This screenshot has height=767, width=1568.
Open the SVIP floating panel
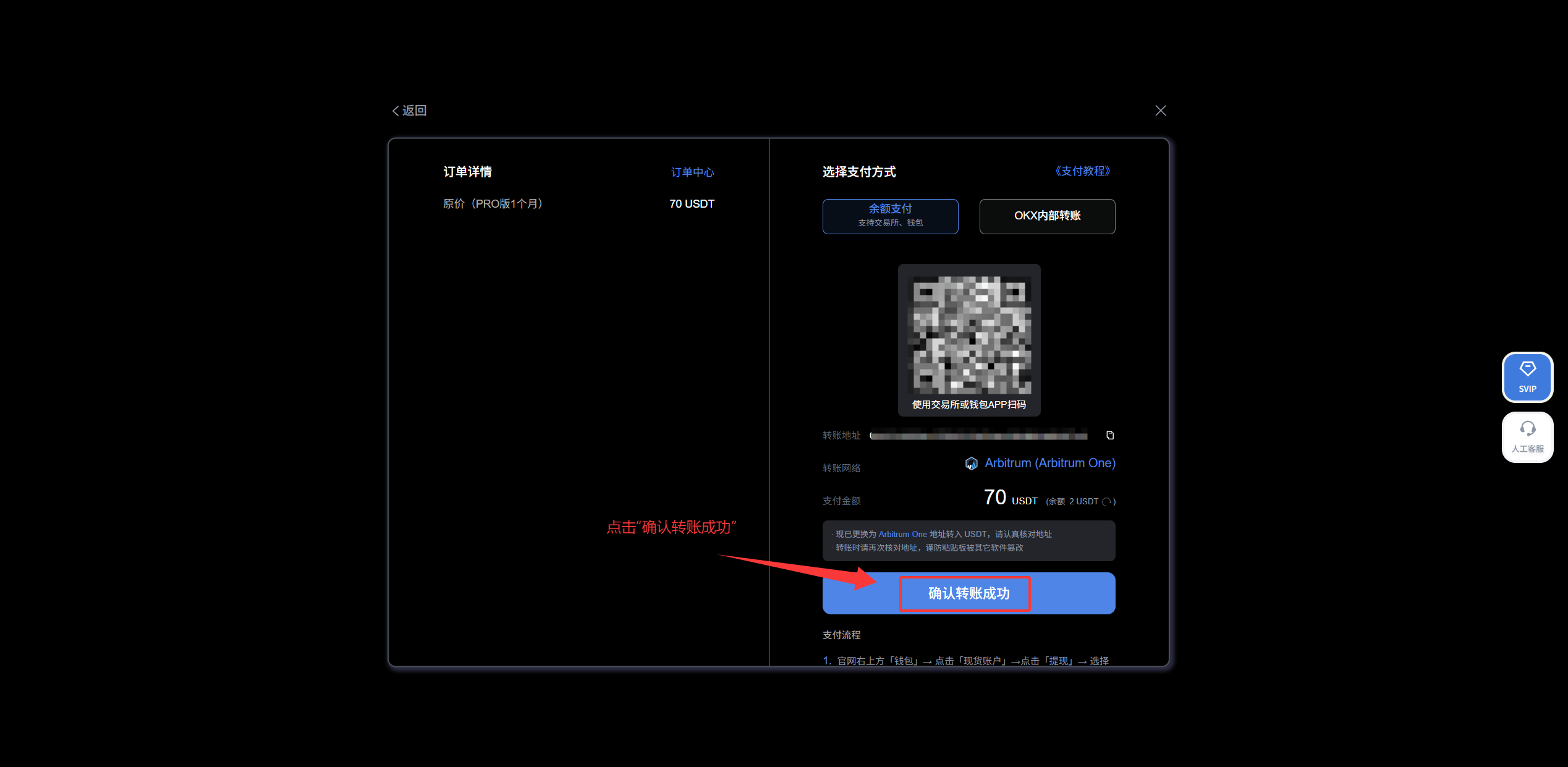coord(1527,377)
